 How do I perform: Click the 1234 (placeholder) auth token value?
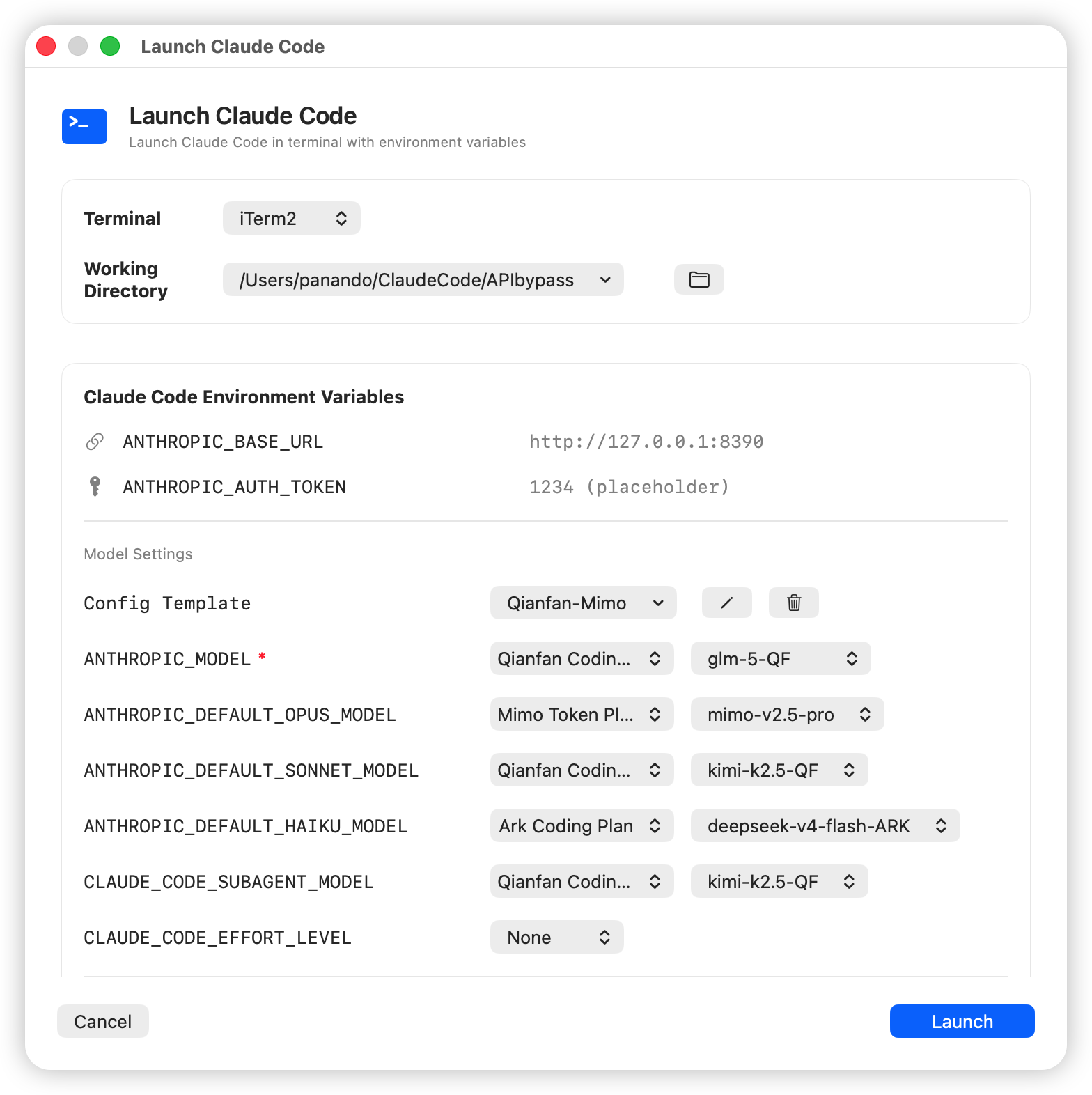click(x=629, y=486)
